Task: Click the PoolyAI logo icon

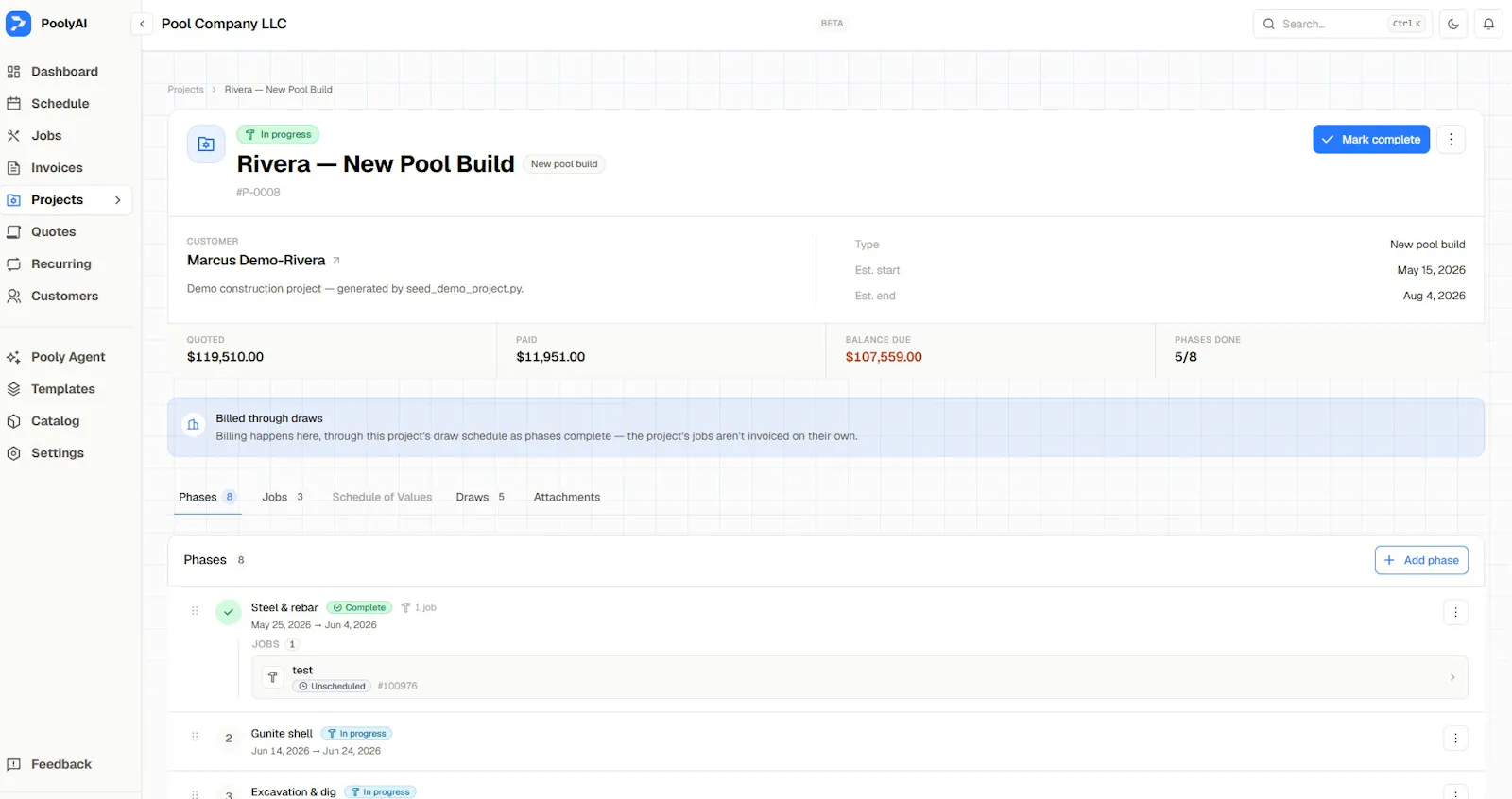Action: click(18, 24)
